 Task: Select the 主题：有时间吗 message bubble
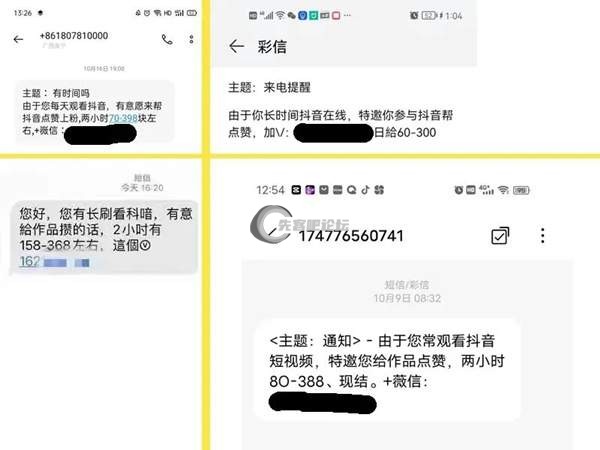pyautogui.click(x=95, y=112)
